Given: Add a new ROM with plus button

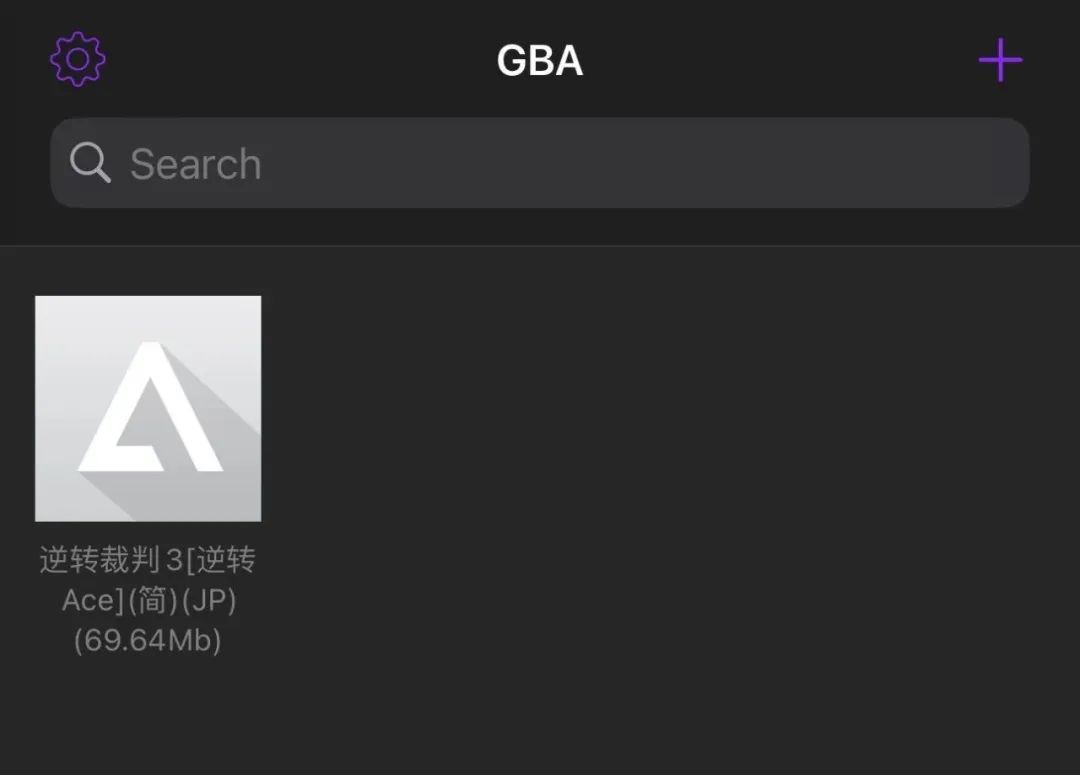Looking at the screenshot, I should click(x=1000, y=60).
